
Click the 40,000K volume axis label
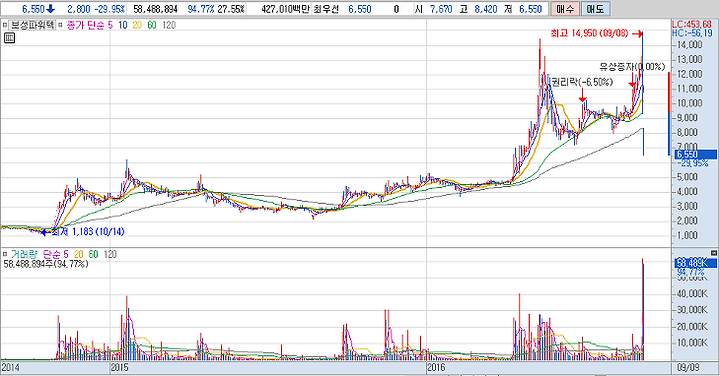click(x=692, y=293)
